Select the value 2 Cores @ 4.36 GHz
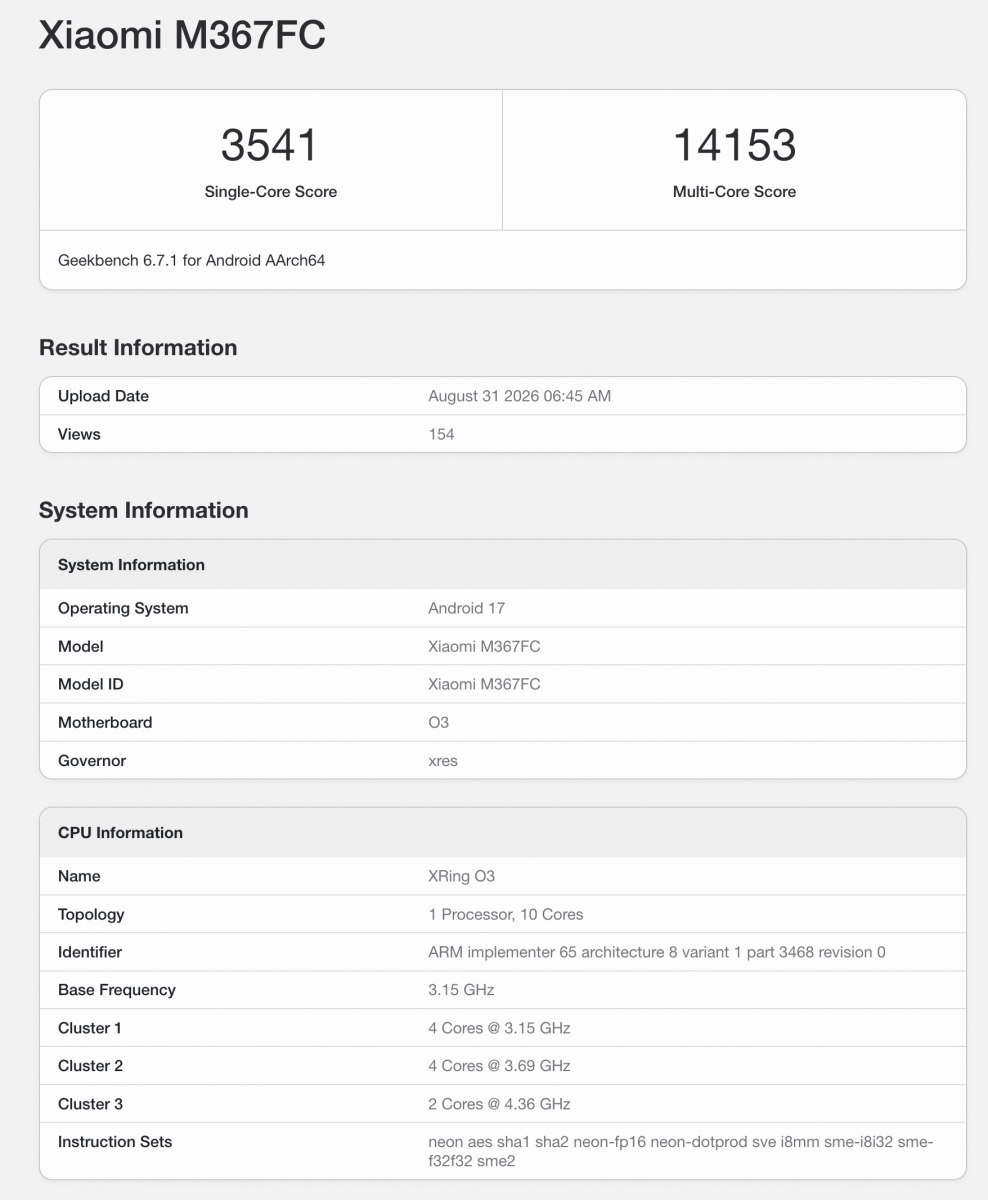Screen dimensions: 988x1200 click(499, 1104)
